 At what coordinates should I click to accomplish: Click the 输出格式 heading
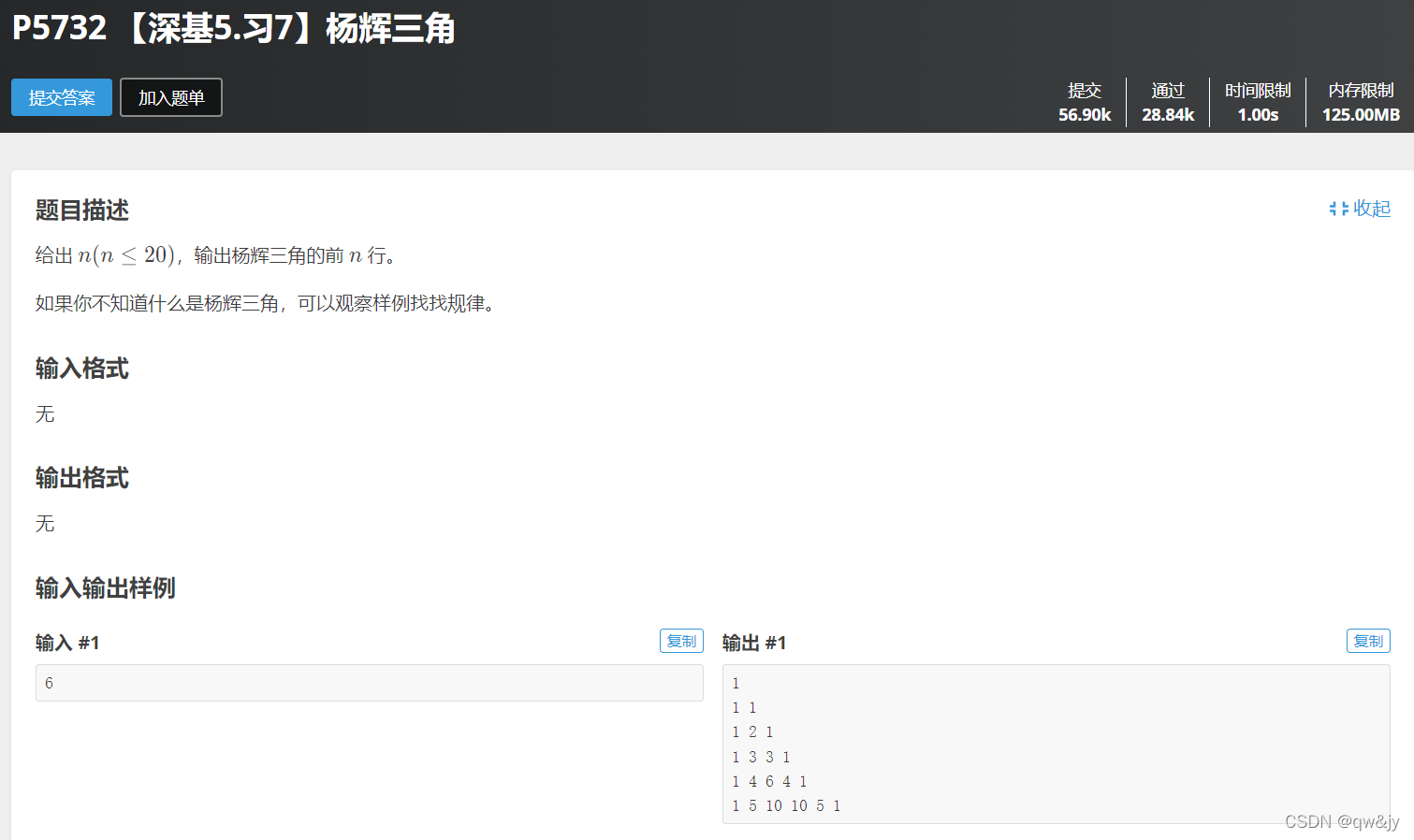click(82, 477)
